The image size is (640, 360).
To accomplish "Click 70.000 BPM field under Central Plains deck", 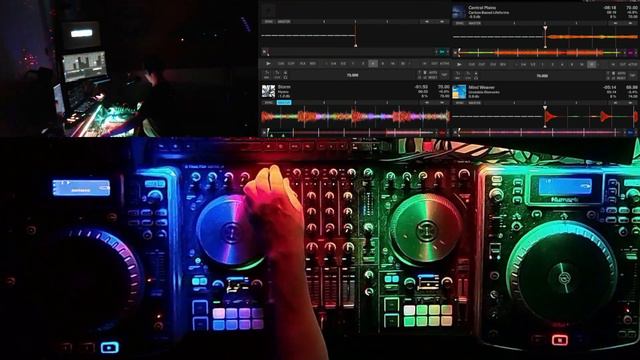I will pos(542,76).
